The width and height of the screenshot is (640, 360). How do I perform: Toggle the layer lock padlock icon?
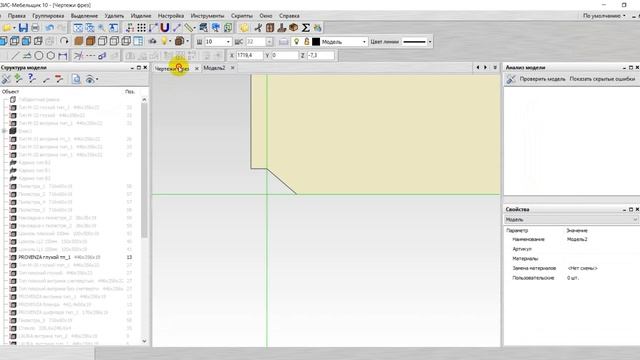[x=307, y=42]
